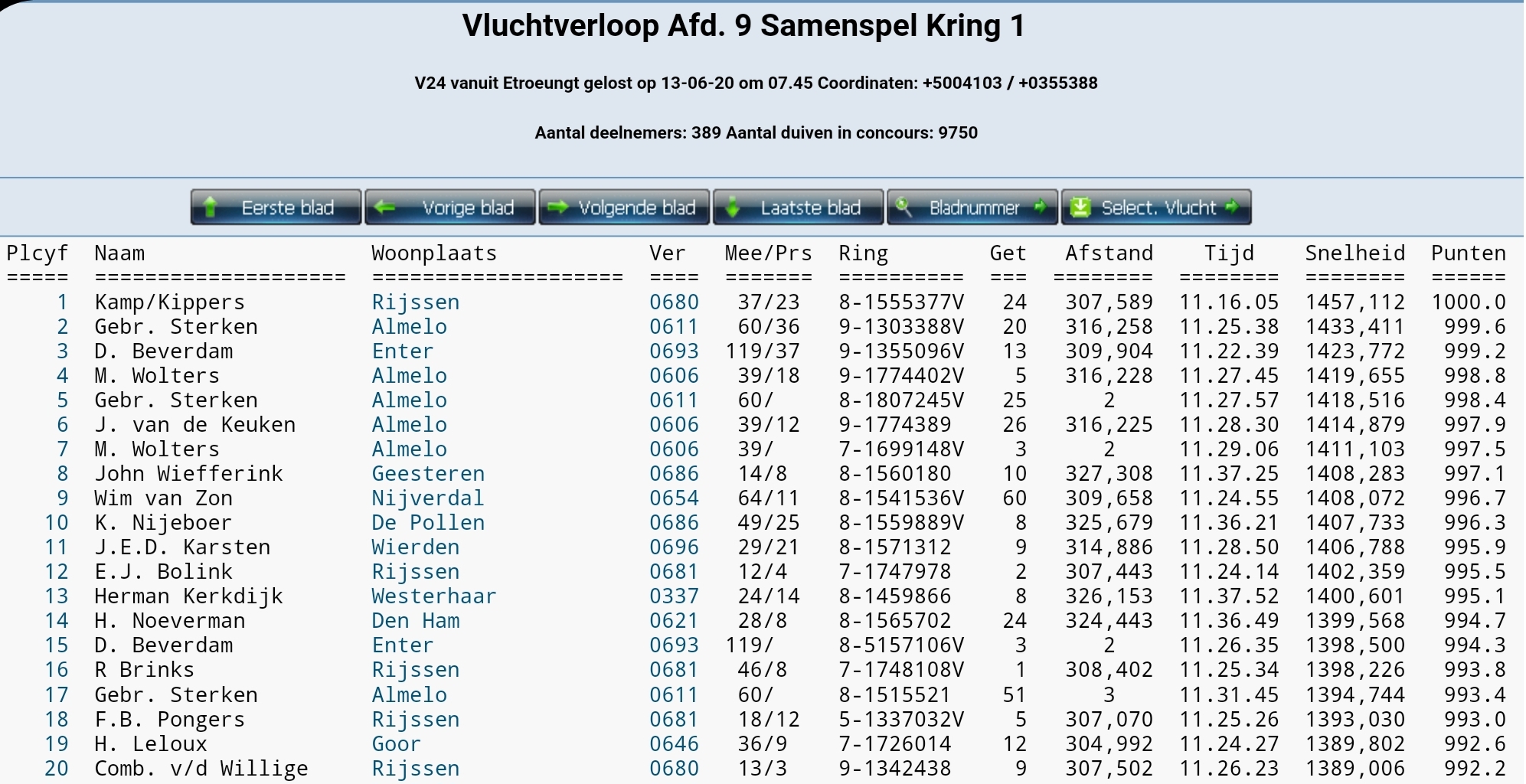This screenshot has height=784, width=1526.
Task: Click the Vluchtverloop Afd. 9 Samenspel Kring 1 heading
Action: click(743, 26)
